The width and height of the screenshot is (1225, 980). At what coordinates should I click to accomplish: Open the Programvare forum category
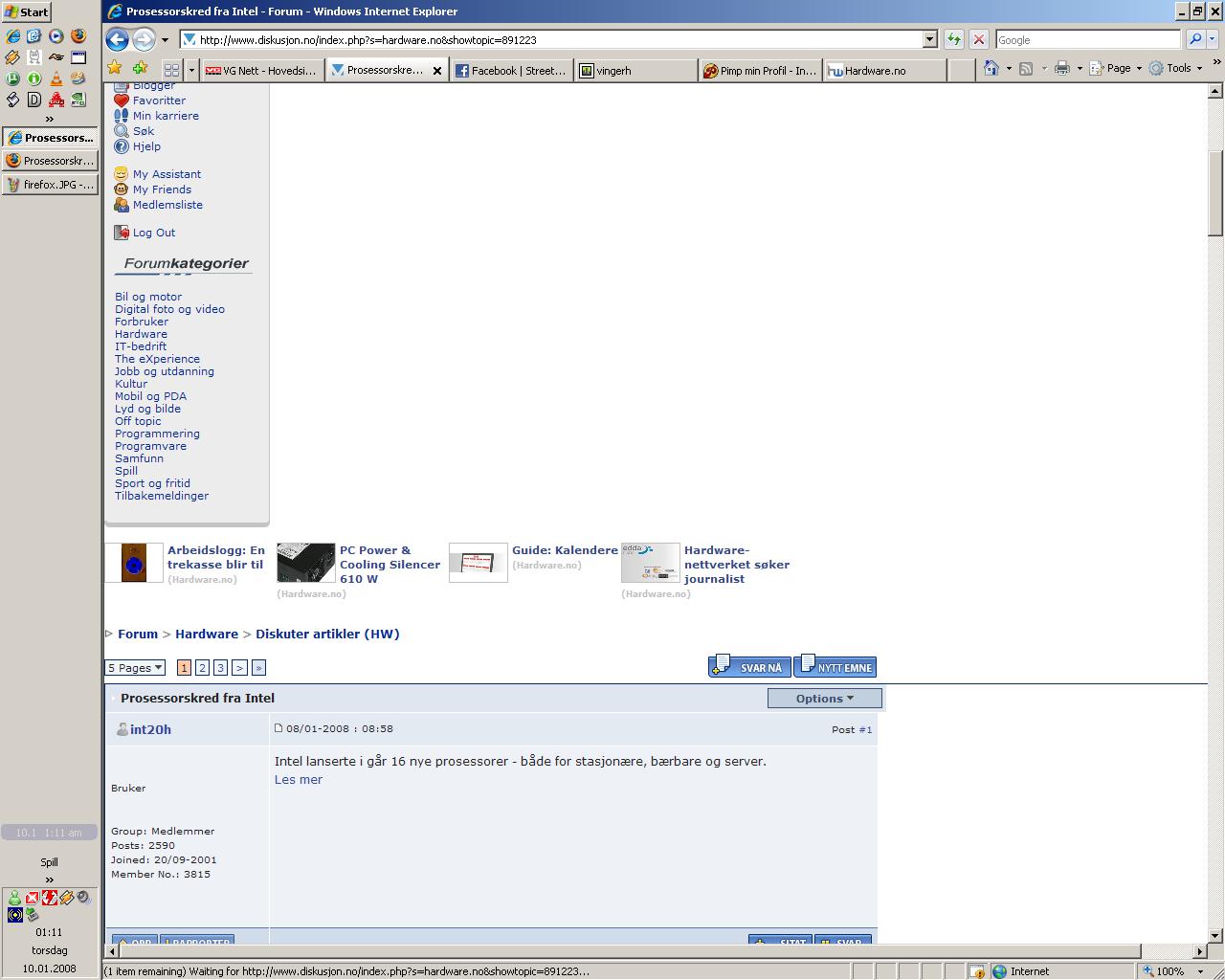(151, 446)
